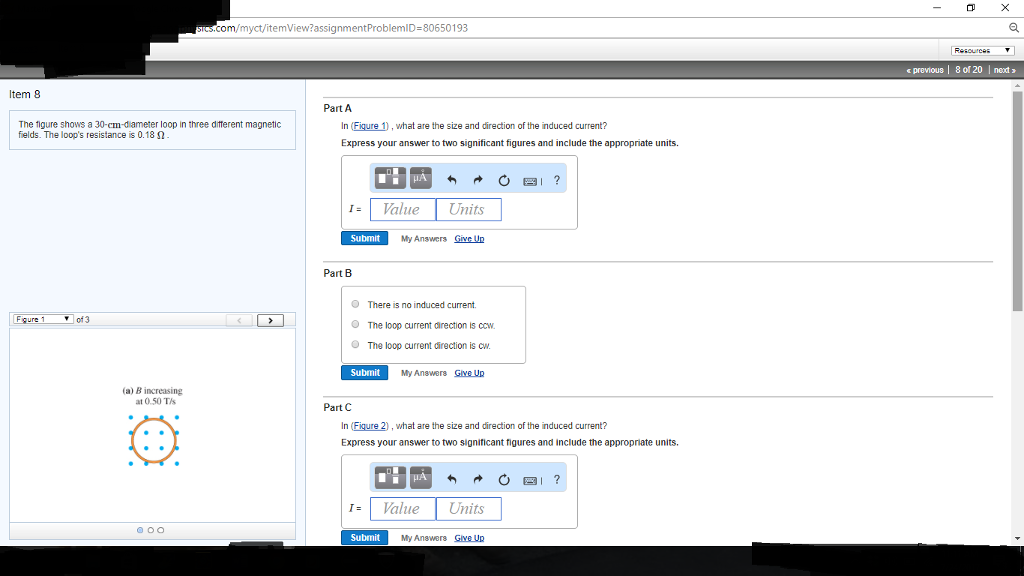Select 'The loop current direction is cw.'
The image size is (1024, 576).
[354, 344]
